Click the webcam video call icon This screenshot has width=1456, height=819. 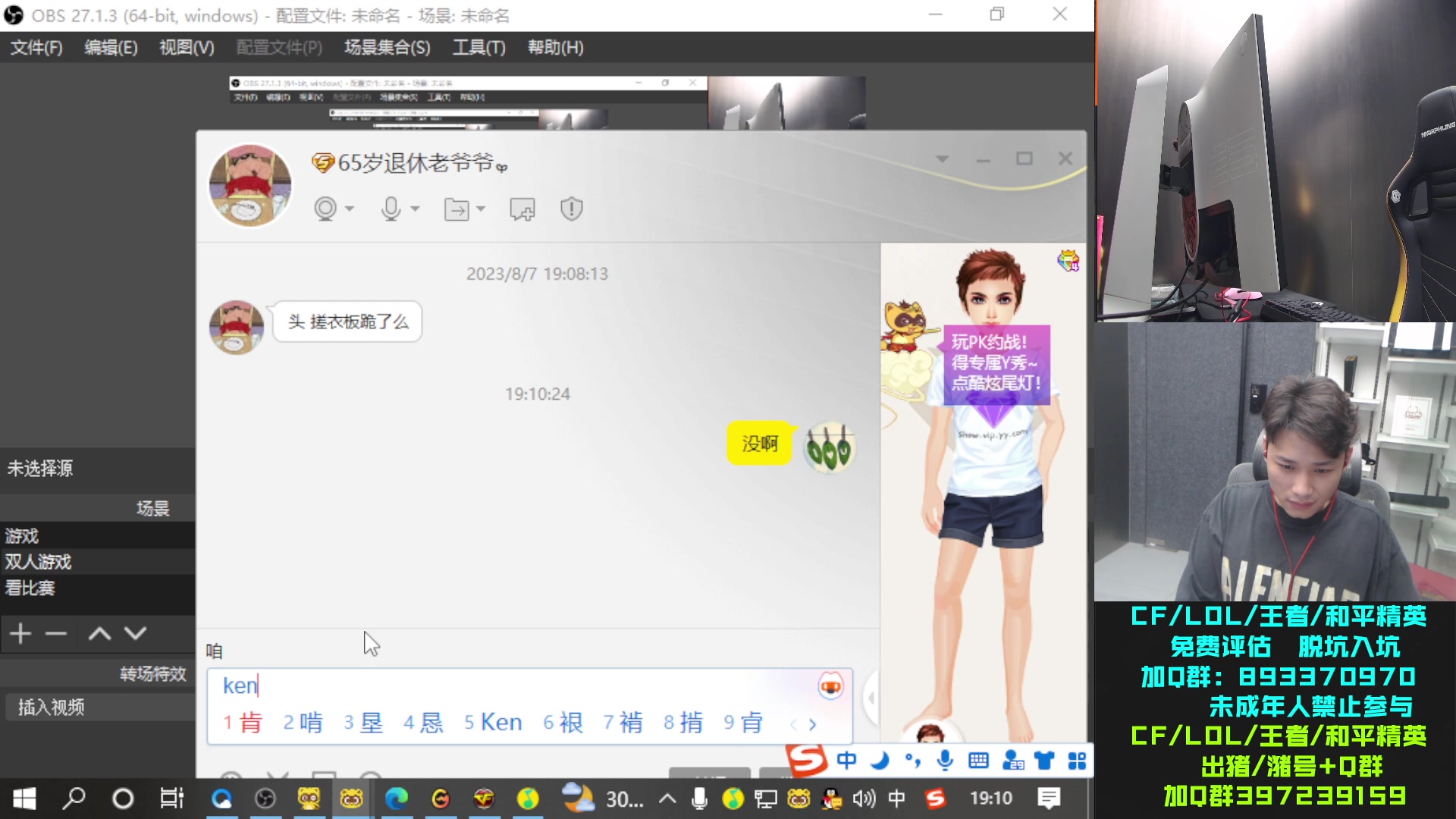(325, 209)
